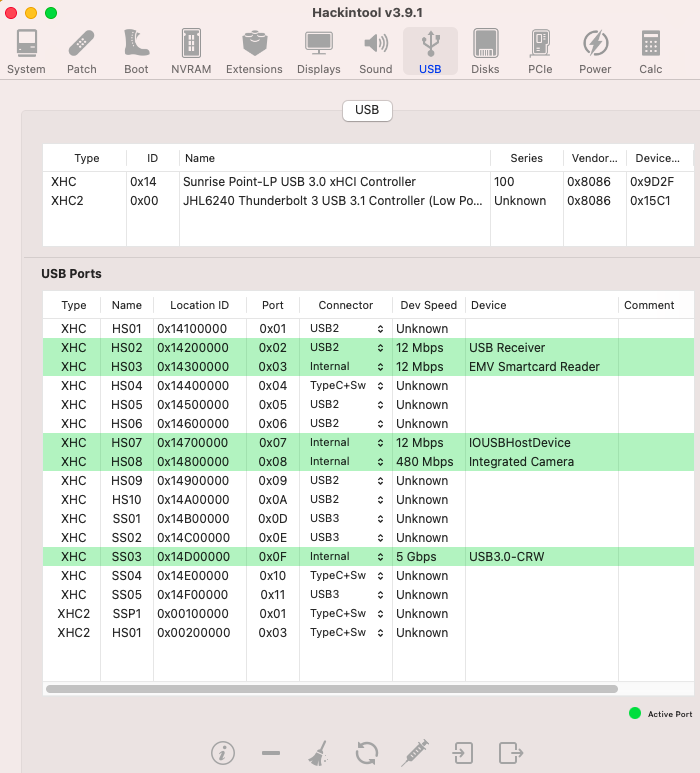Image resolution: width=700 pixels, height=773 pixels.
Task: Open the Disks toolbar section
Action: [x=485, y=51]
